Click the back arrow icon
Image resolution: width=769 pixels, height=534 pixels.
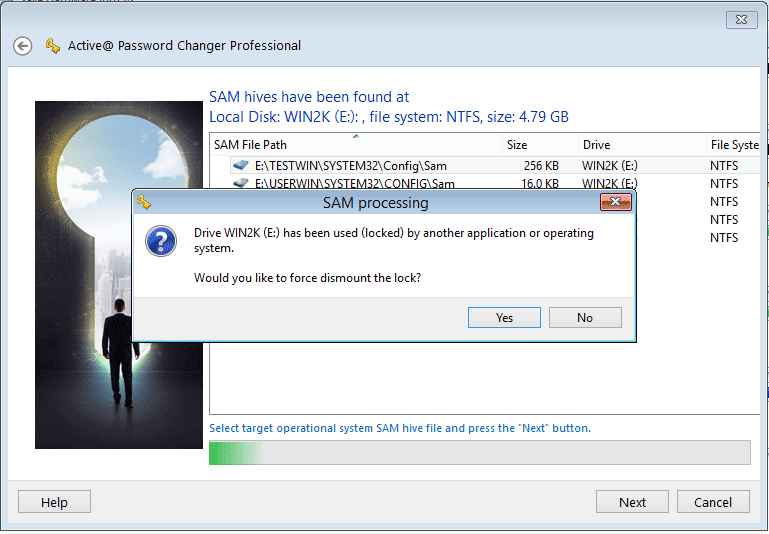tap(23, 46)
